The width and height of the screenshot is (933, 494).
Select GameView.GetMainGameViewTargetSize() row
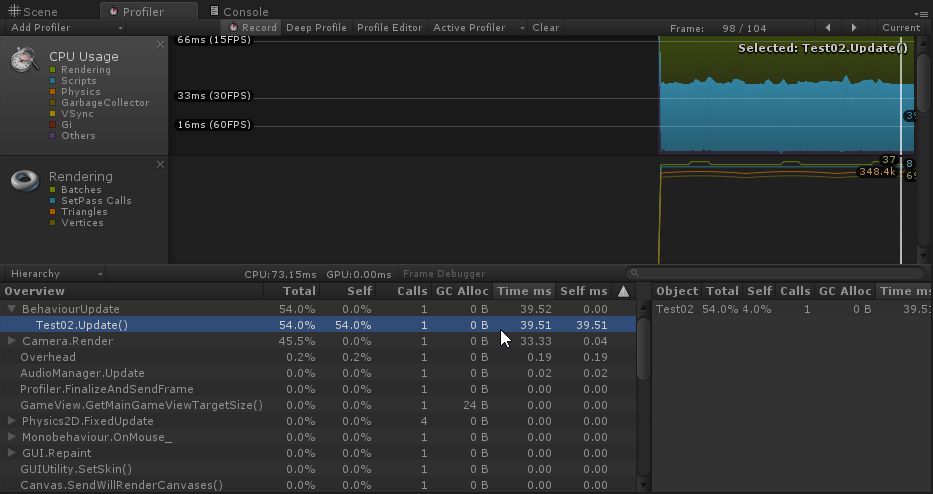coord(318,405)
